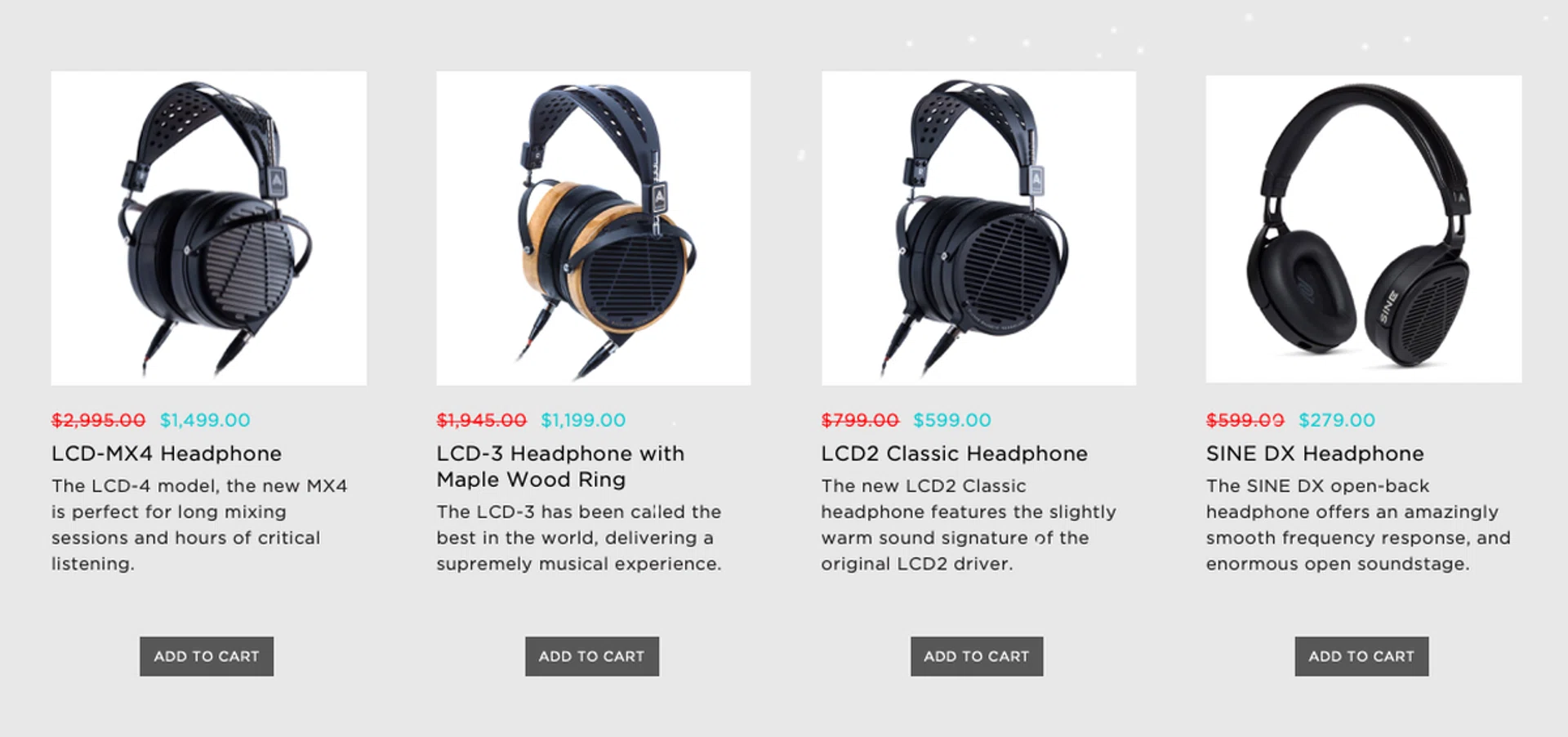The width and height of the screenshot is (1568, 737).
Task: Add LCD-3 Maple Wood headphone to cart
Action: coord(592,656)
